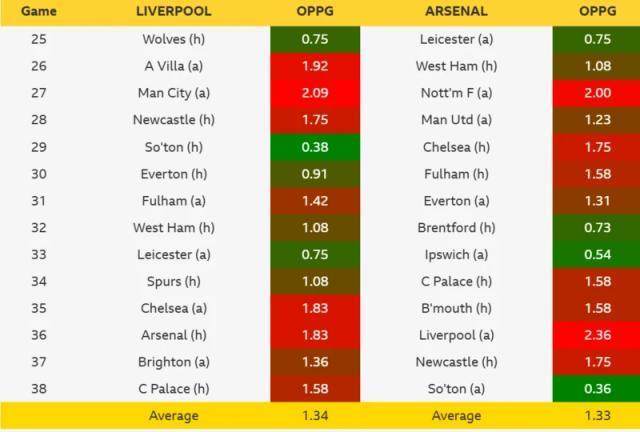The height and width of the screenshot is (432, 640).
Task: Click the red 2.09 OPPG cell
Action: tap(315, 93)
